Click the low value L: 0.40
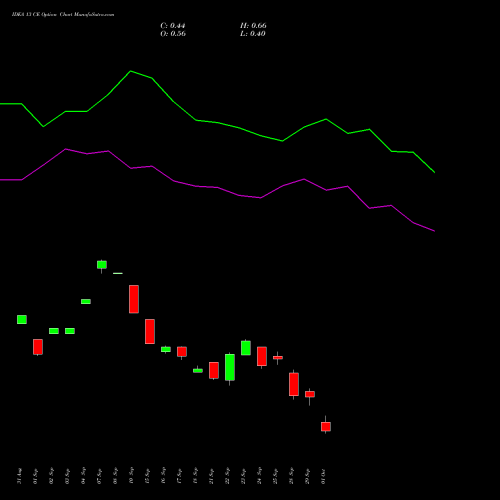500x500 pixels. point(253,34)
